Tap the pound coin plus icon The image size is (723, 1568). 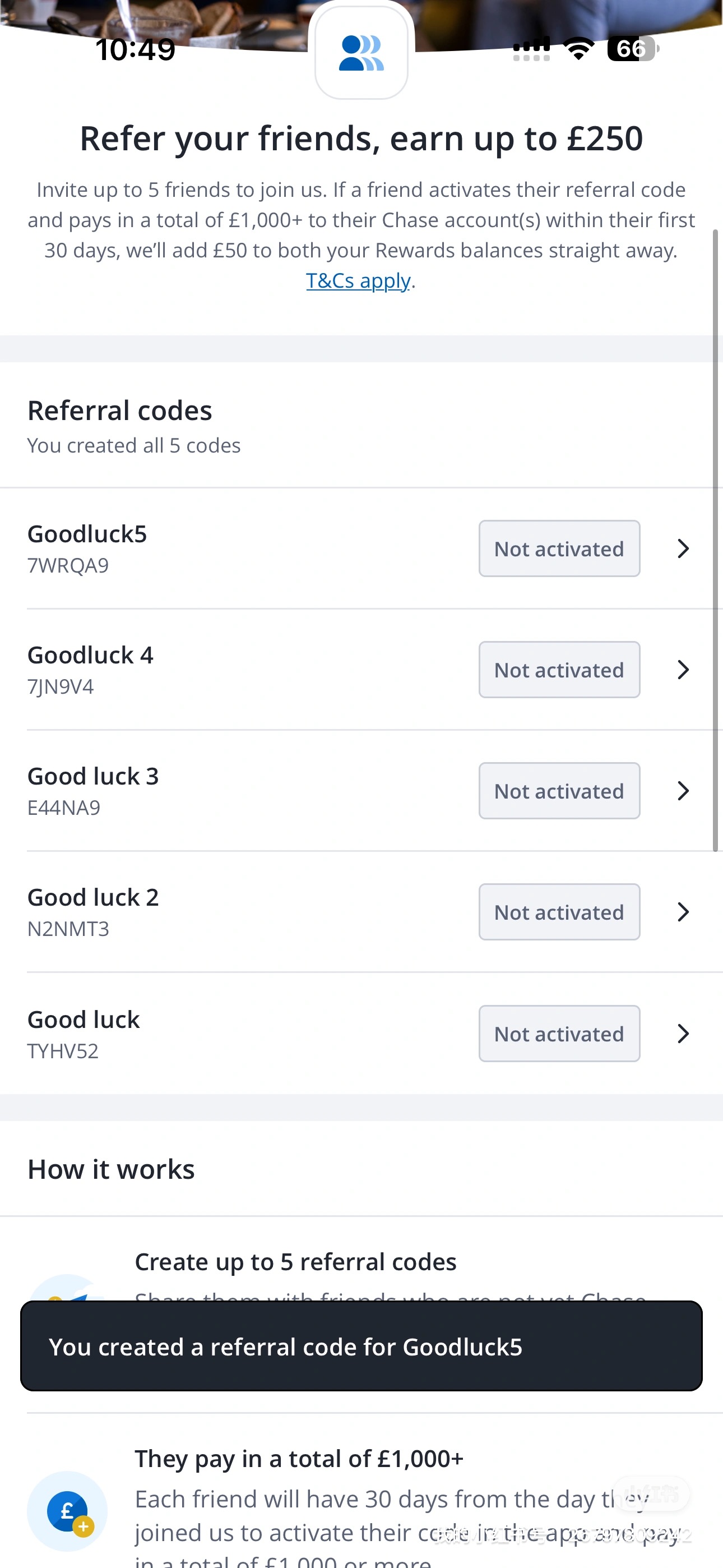click(68, 1511)
